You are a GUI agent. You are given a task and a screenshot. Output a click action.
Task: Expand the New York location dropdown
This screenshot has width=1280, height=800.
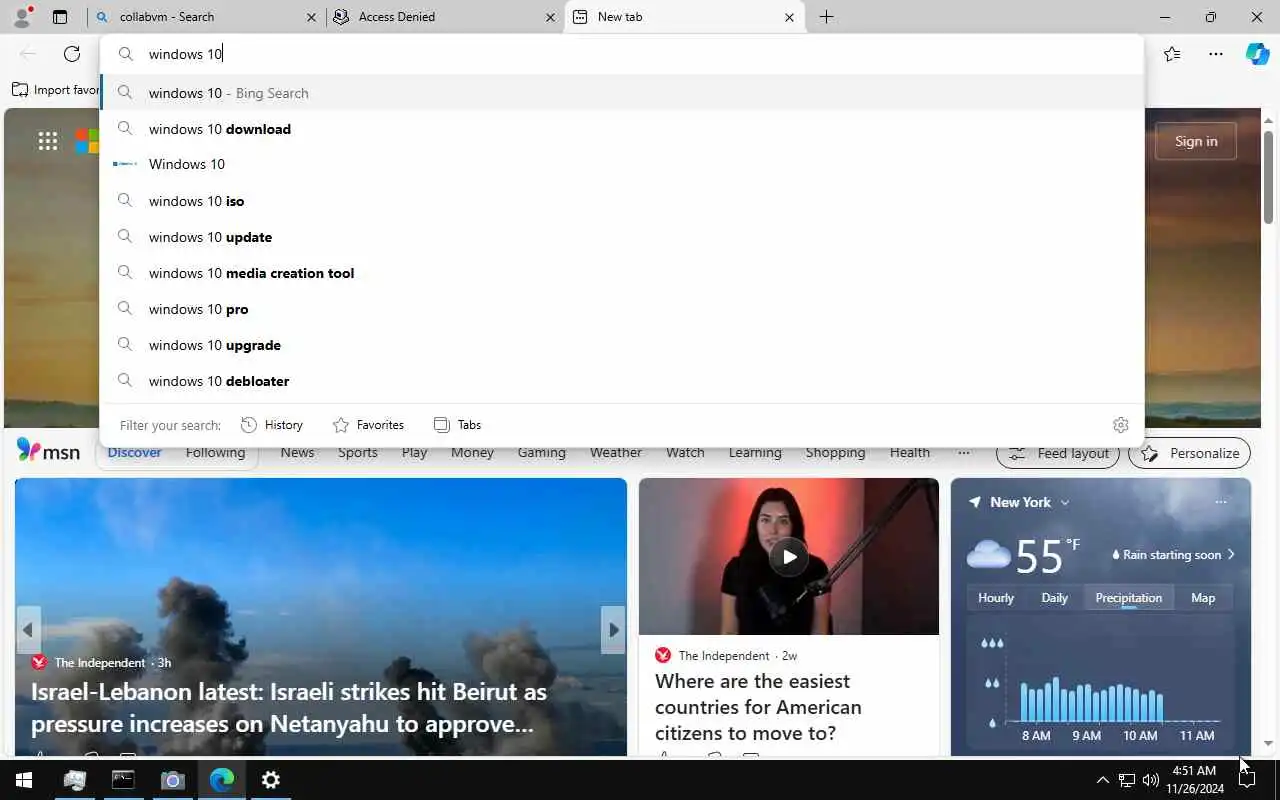click(1064, 502)
